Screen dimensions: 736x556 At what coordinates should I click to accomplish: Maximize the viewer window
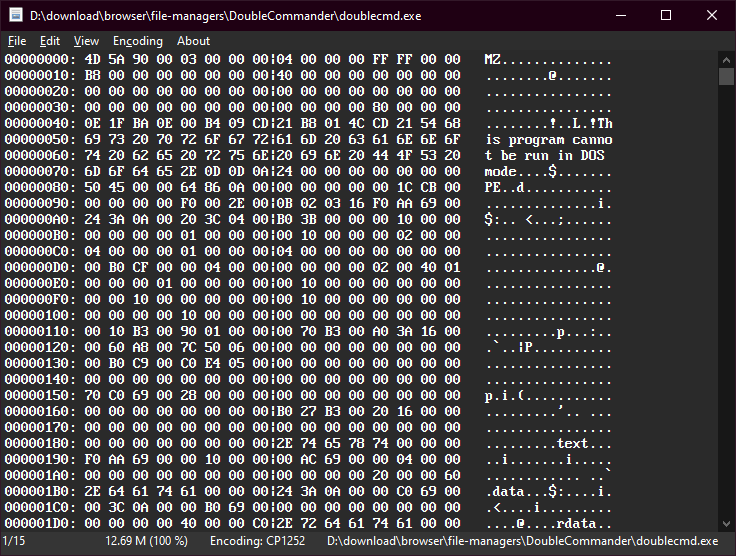pyautogui.click(x=666, y=15)
